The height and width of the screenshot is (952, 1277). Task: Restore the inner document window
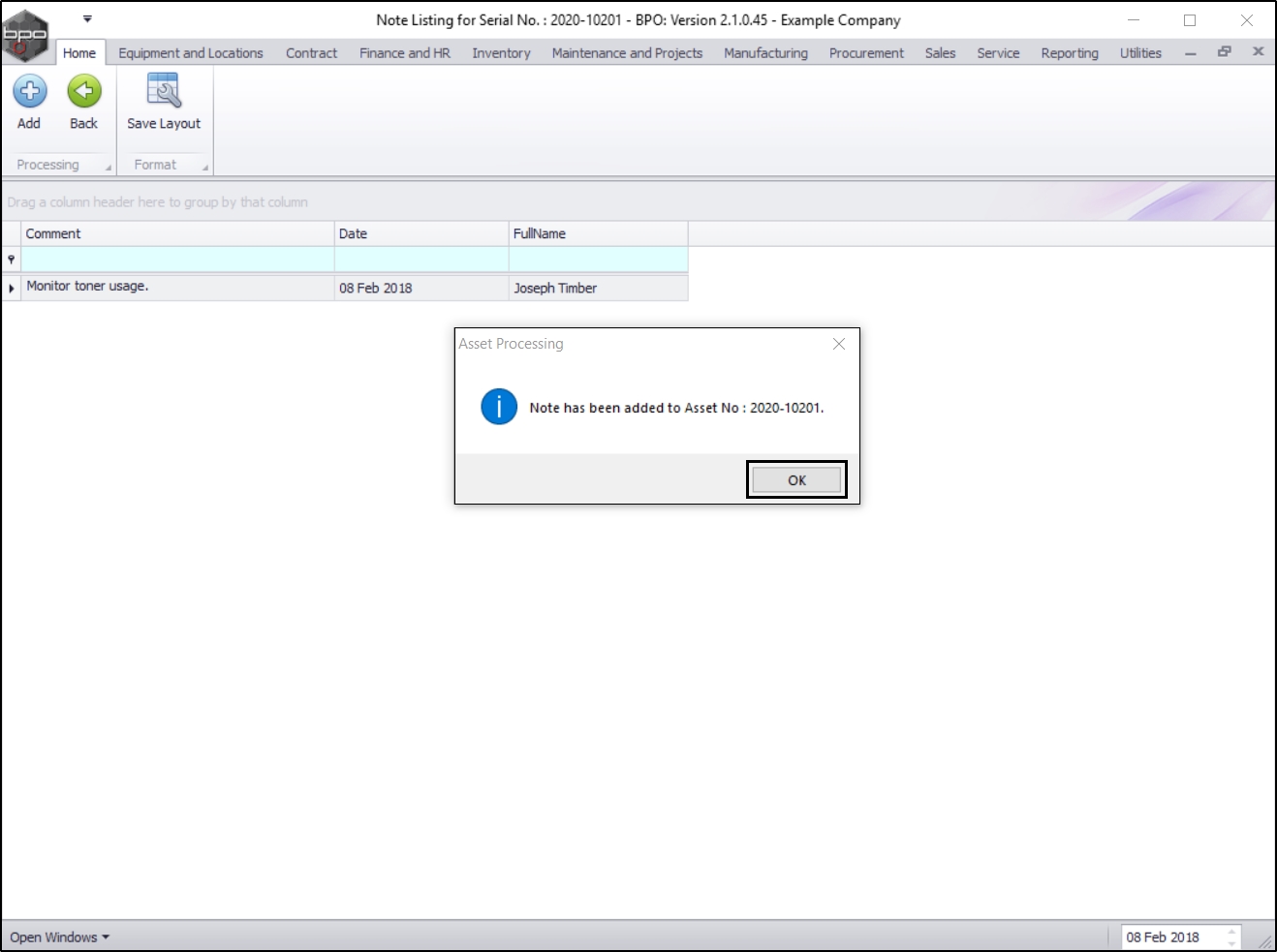click(x=1225, y=52)
